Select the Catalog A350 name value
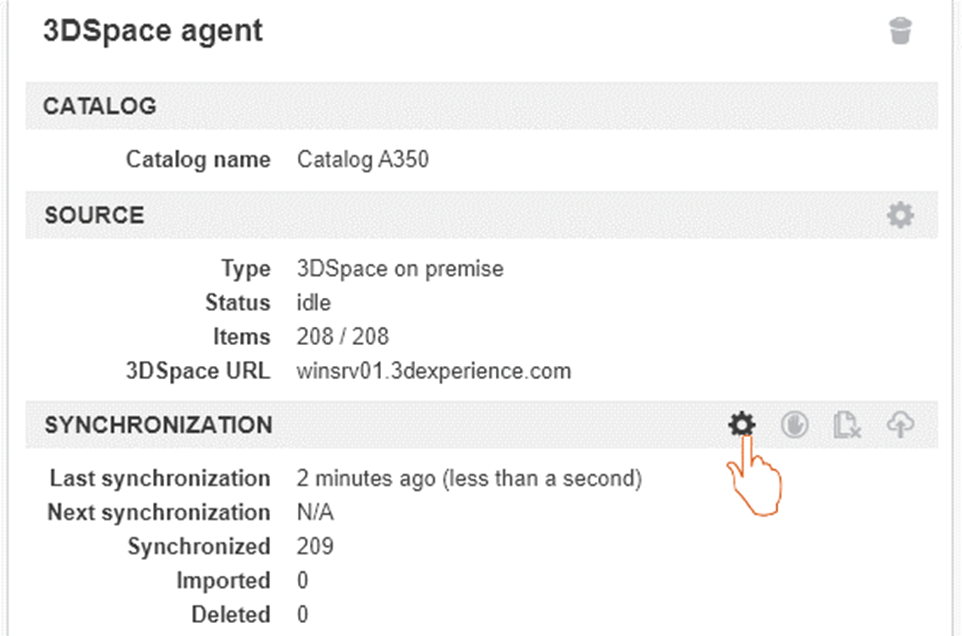Image resolution: width=962 pixels, height=636 pixels. 363,159
